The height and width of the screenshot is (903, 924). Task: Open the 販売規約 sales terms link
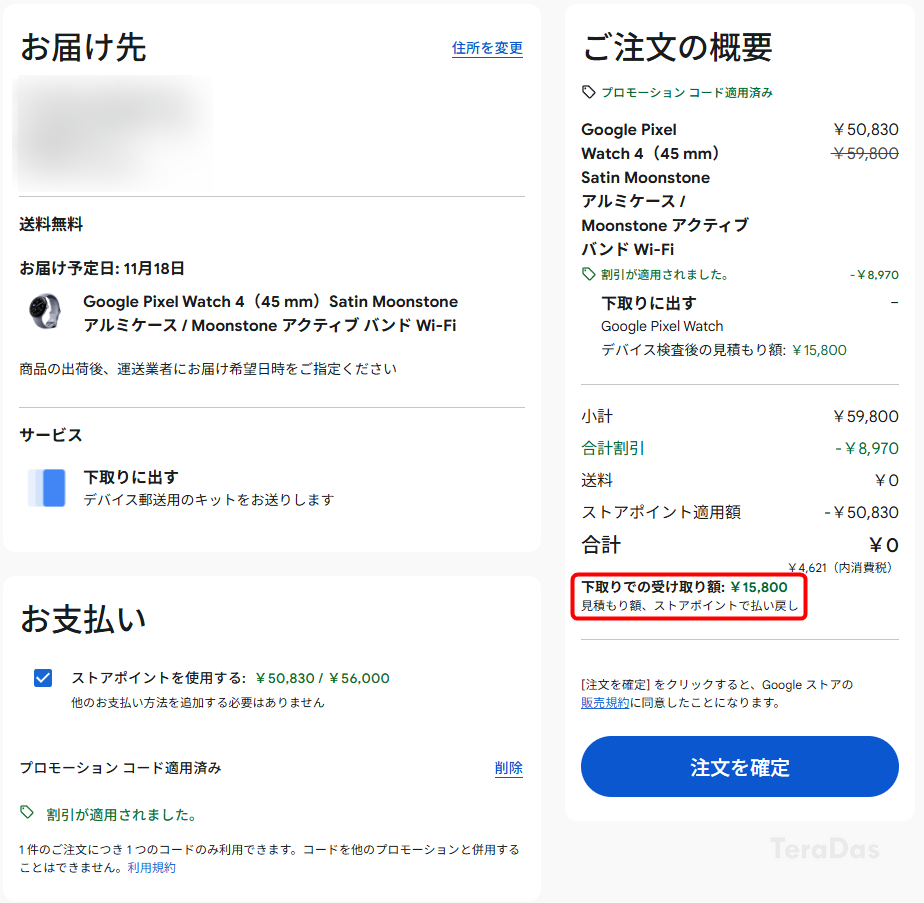(605, 703)
